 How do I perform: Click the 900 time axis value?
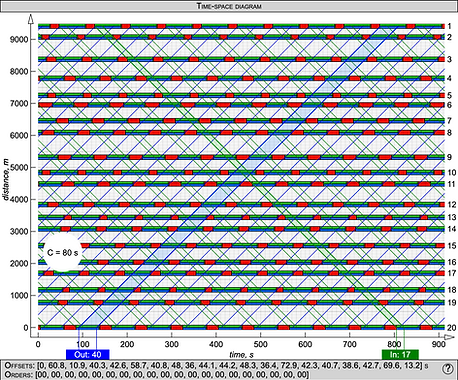pyautogui.click(x=438, y=344)
